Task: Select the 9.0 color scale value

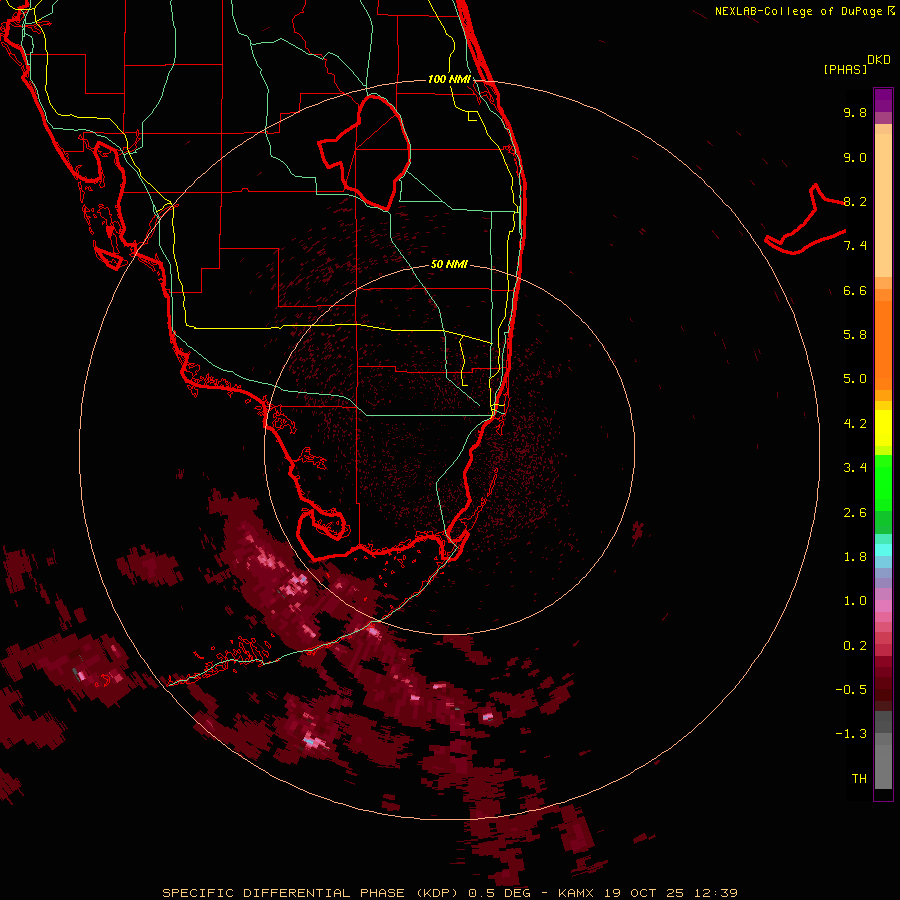Action: (855, 157)
